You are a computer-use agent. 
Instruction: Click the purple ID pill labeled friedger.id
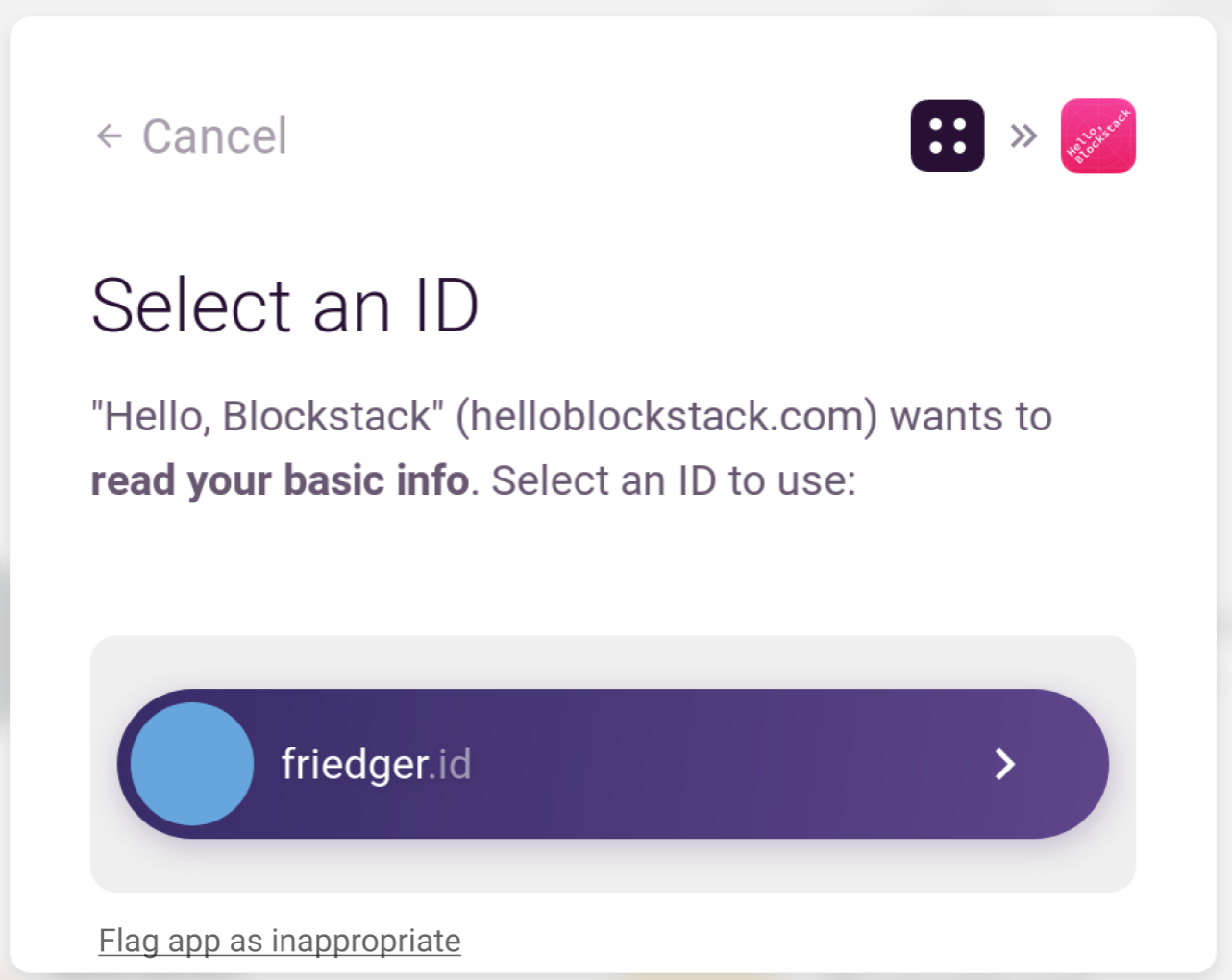point(613,764)
